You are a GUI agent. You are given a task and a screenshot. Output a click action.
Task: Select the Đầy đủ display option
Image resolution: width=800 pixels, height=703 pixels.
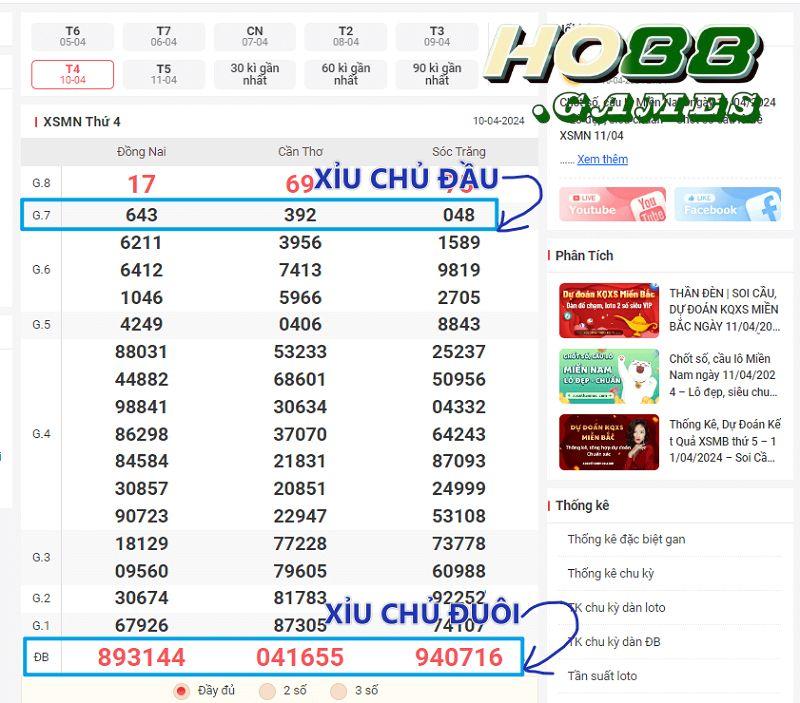(181, 690)
